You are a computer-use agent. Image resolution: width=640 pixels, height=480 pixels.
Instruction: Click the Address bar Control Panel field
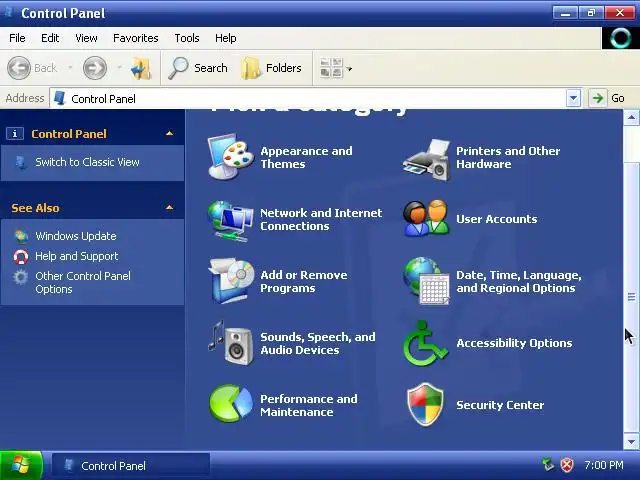tap(308, 98)
